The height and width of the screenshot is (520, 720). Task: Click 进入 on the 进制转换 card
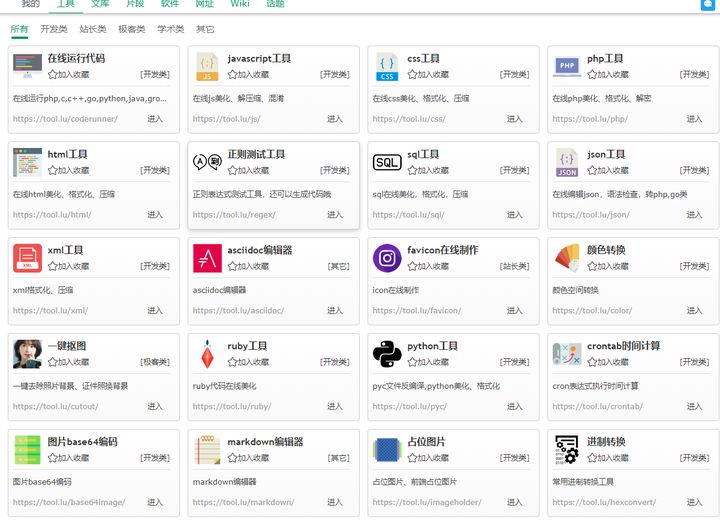tap(694, 503)
